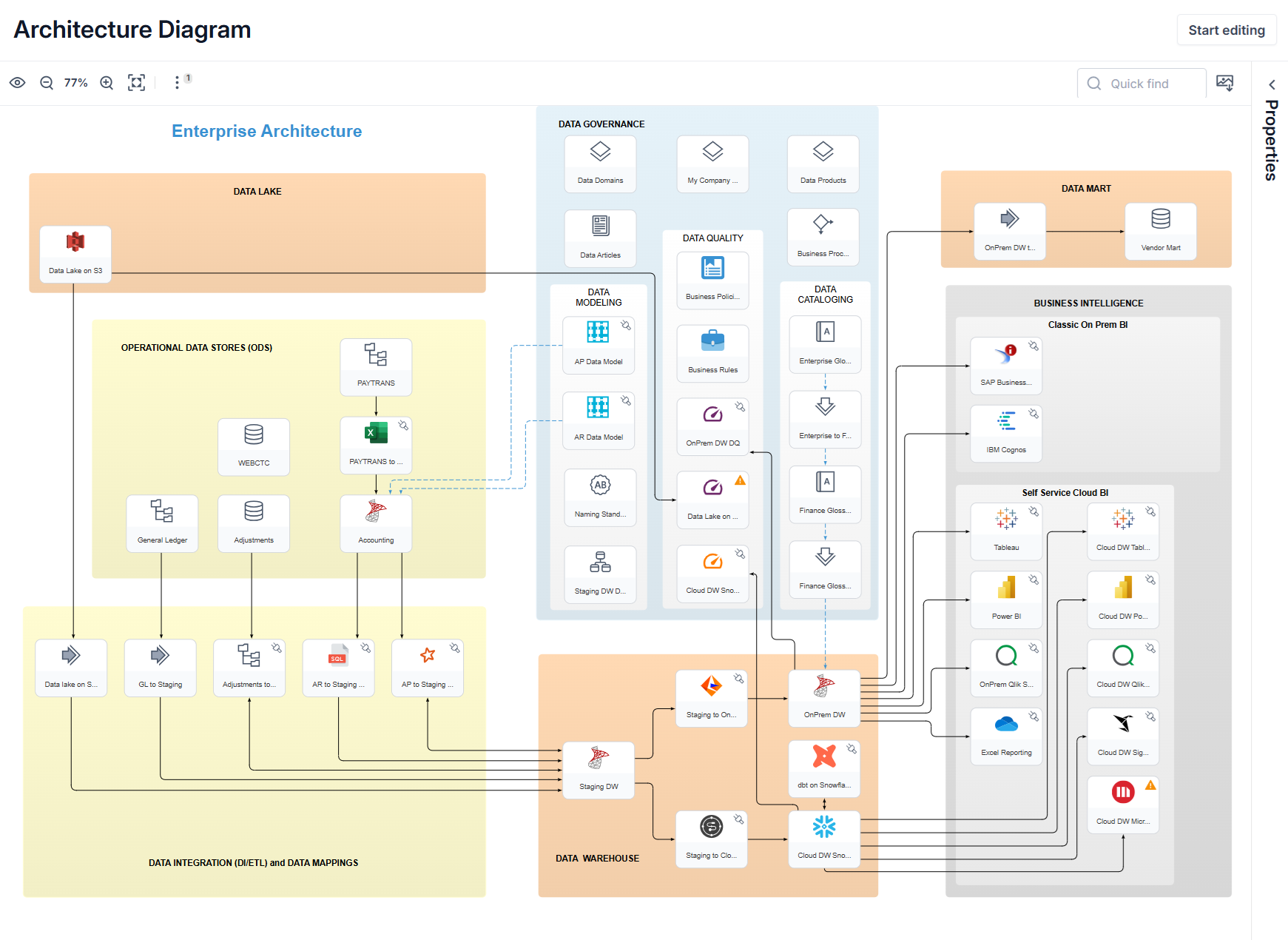The image size is (1288, 940).
Task: Select the Power BI node
Action: pos(1006,600)
